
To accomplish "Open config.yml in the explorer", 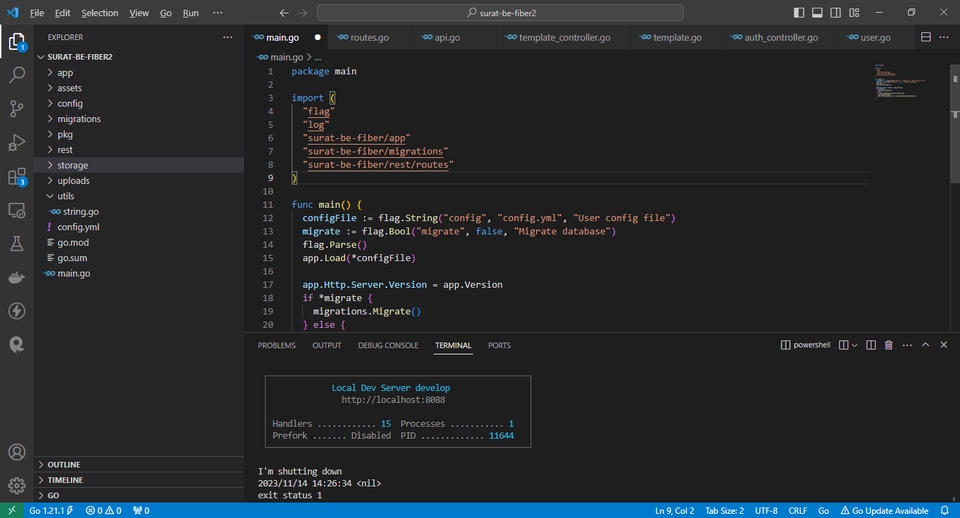I will coord(140,227).
